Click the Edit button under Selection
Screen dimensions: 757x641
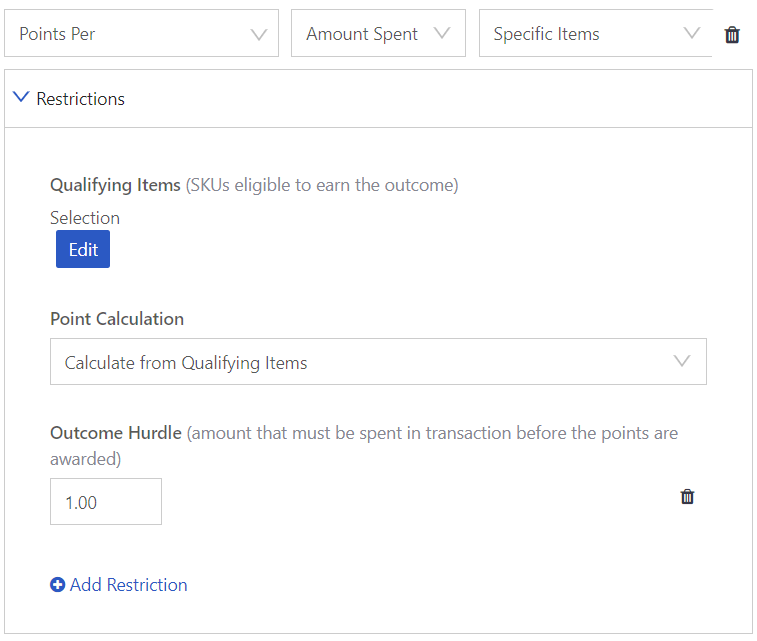pyautogui.click(x=83, y=249)
